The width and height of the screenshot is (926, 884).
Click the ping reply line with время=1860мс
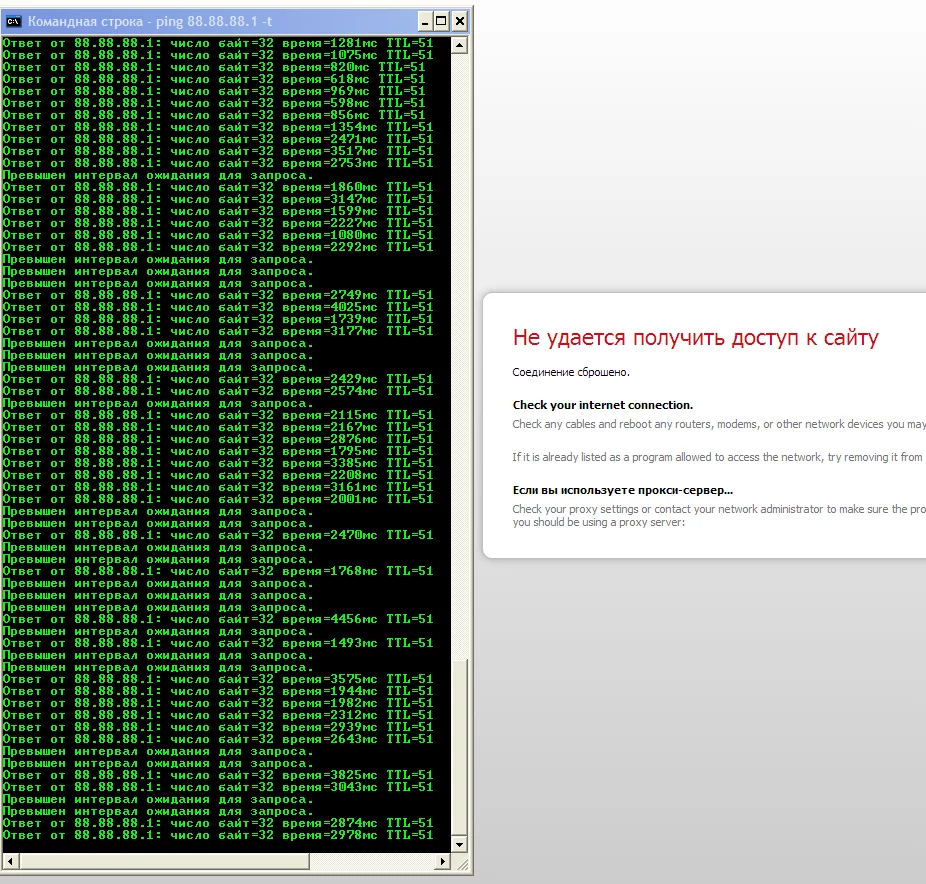[x=218, y=187]
